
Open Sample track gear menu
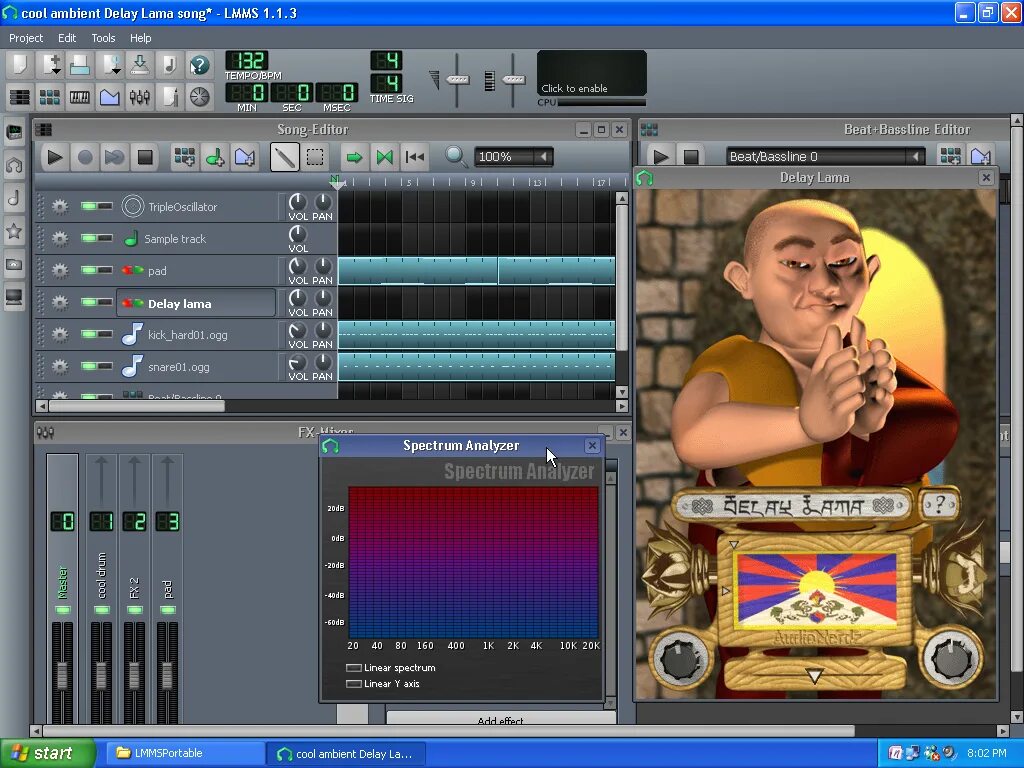tap(59, 239)
